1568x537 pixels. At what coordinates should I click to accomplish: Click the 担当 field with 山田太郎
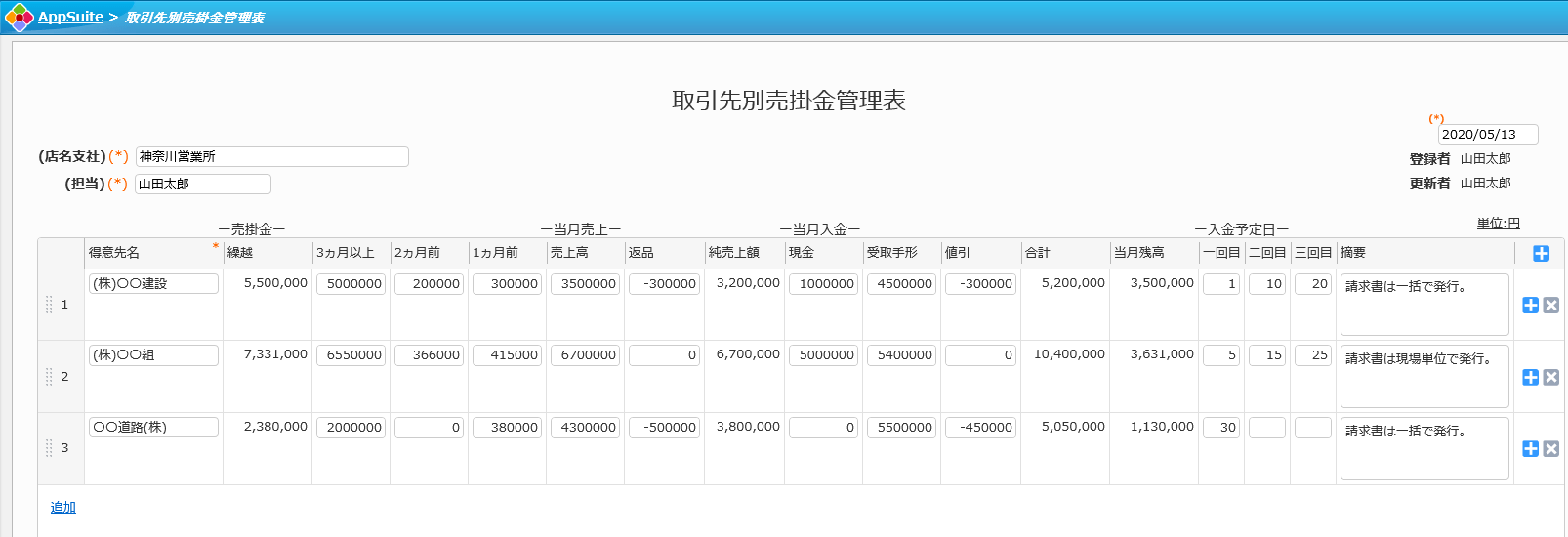pyautogui.click(x=202, y=185)
